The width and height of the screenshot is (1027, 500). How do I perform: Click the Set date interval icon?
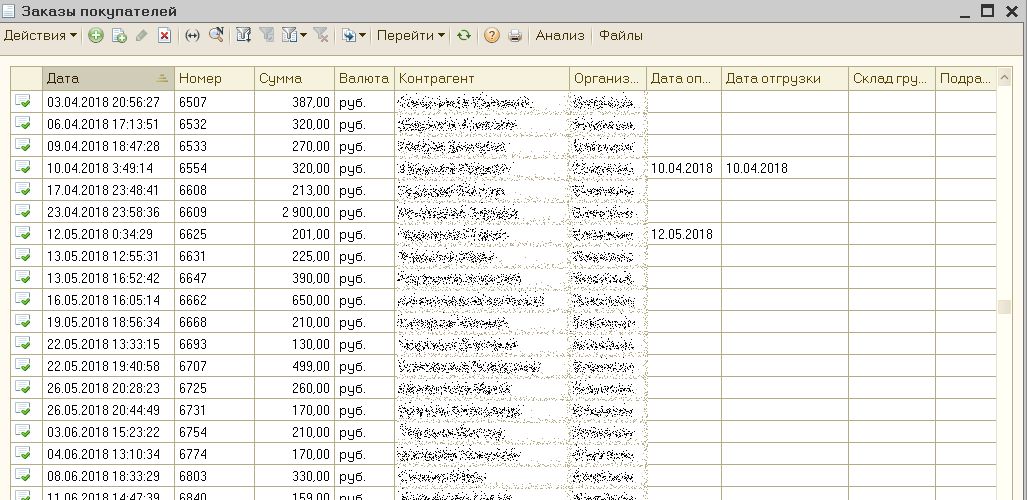point(193,36)
